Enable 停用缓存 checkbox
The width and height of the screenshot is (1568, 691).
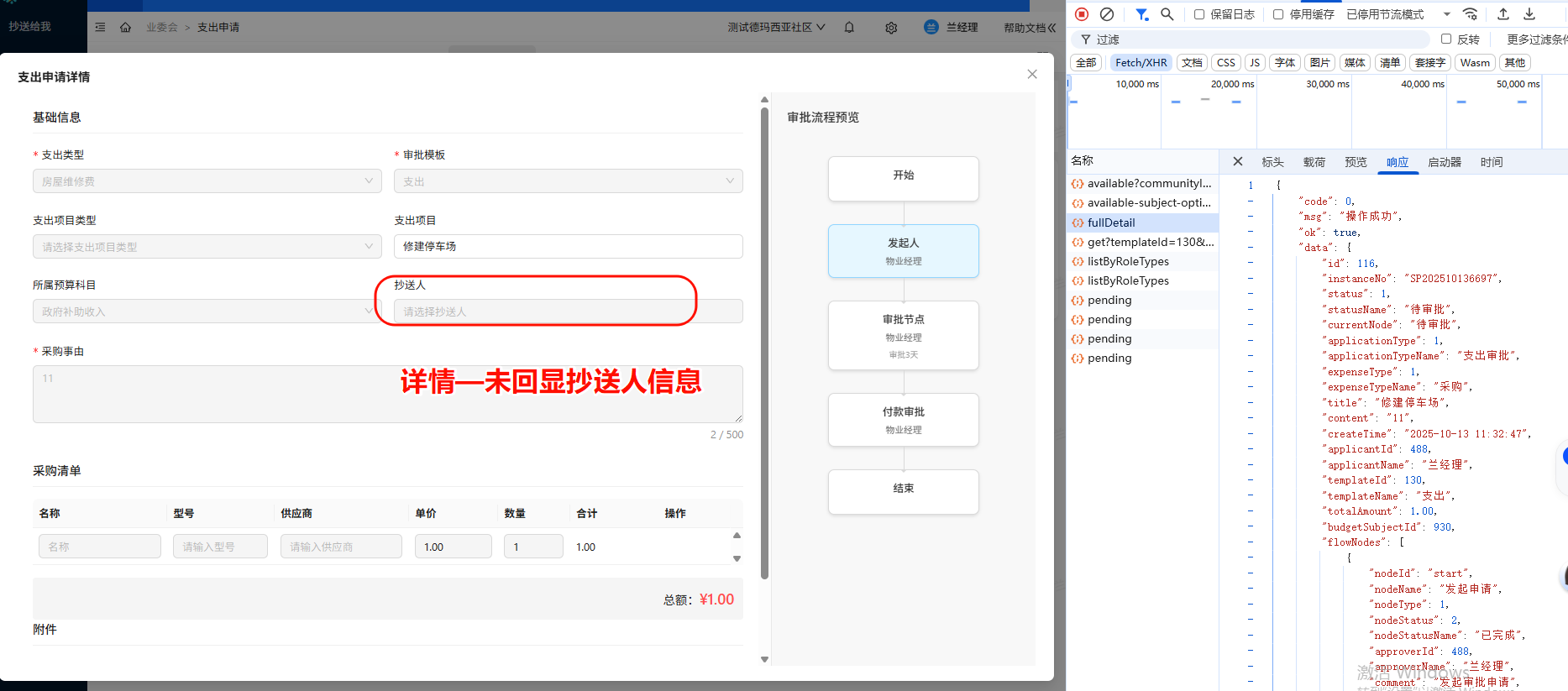1278,14
